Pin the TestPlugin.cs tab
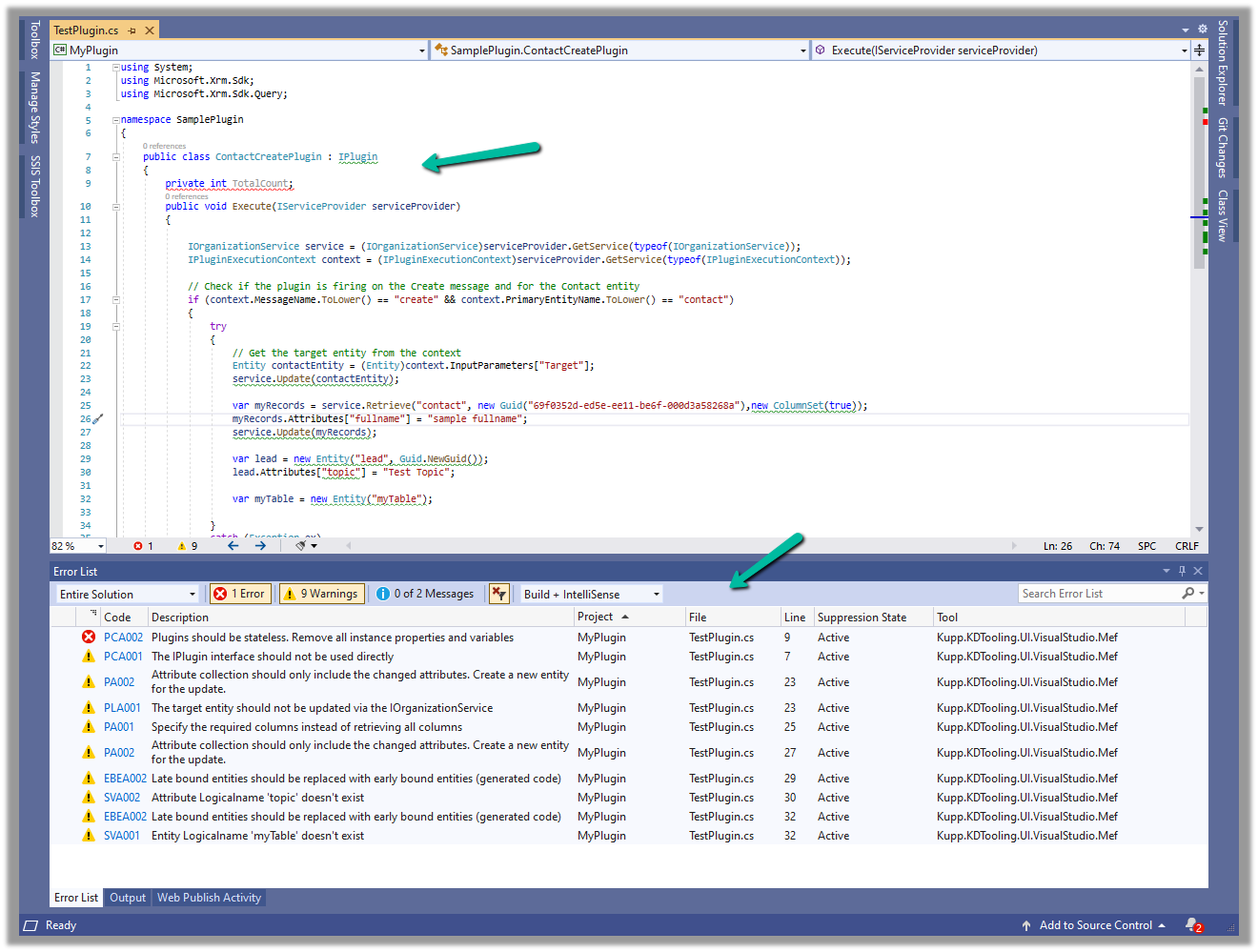This screenshot has height=952, width=1258. pyautogui.click(x=132, y=30)
